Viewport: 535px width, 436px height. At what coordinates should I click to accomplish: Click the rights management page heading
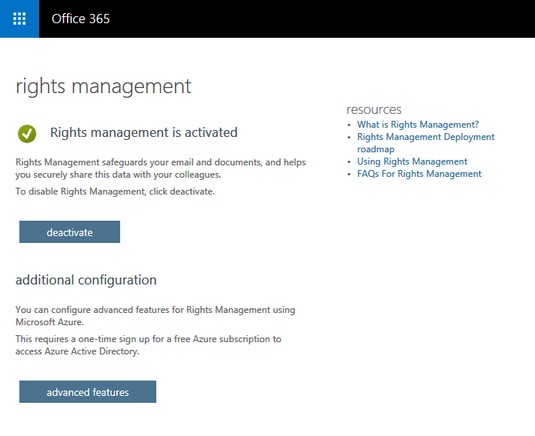coord(103,86)
